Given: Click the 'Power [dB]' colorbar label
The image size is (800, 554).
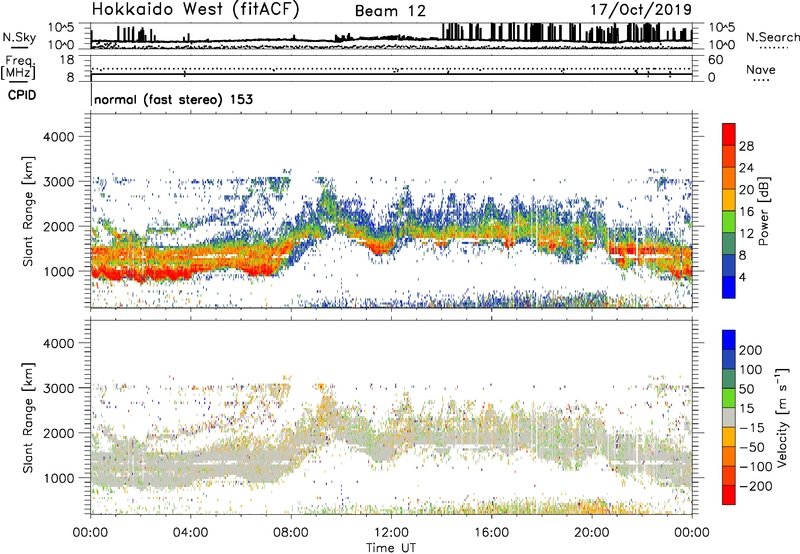Looking at the screenshot, I should (763, 211).
